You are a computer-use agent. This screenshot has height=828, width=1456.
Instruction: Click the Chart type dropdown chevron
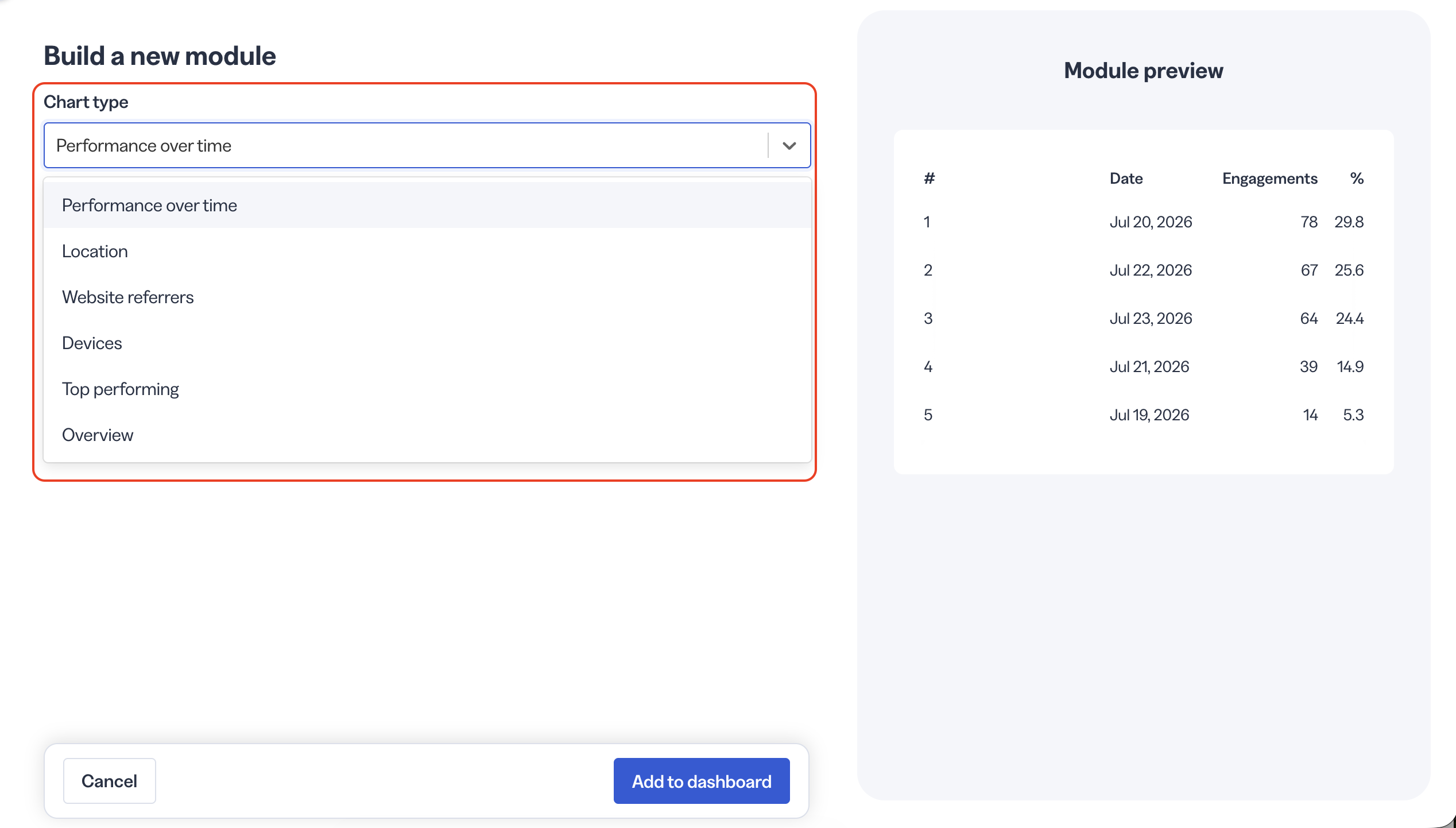click(x=789, y=146)
